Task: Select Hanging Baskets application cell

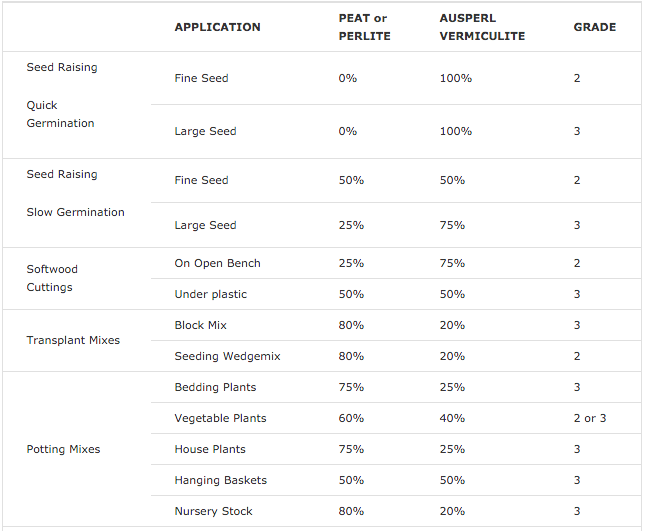Action: [220, 480]
